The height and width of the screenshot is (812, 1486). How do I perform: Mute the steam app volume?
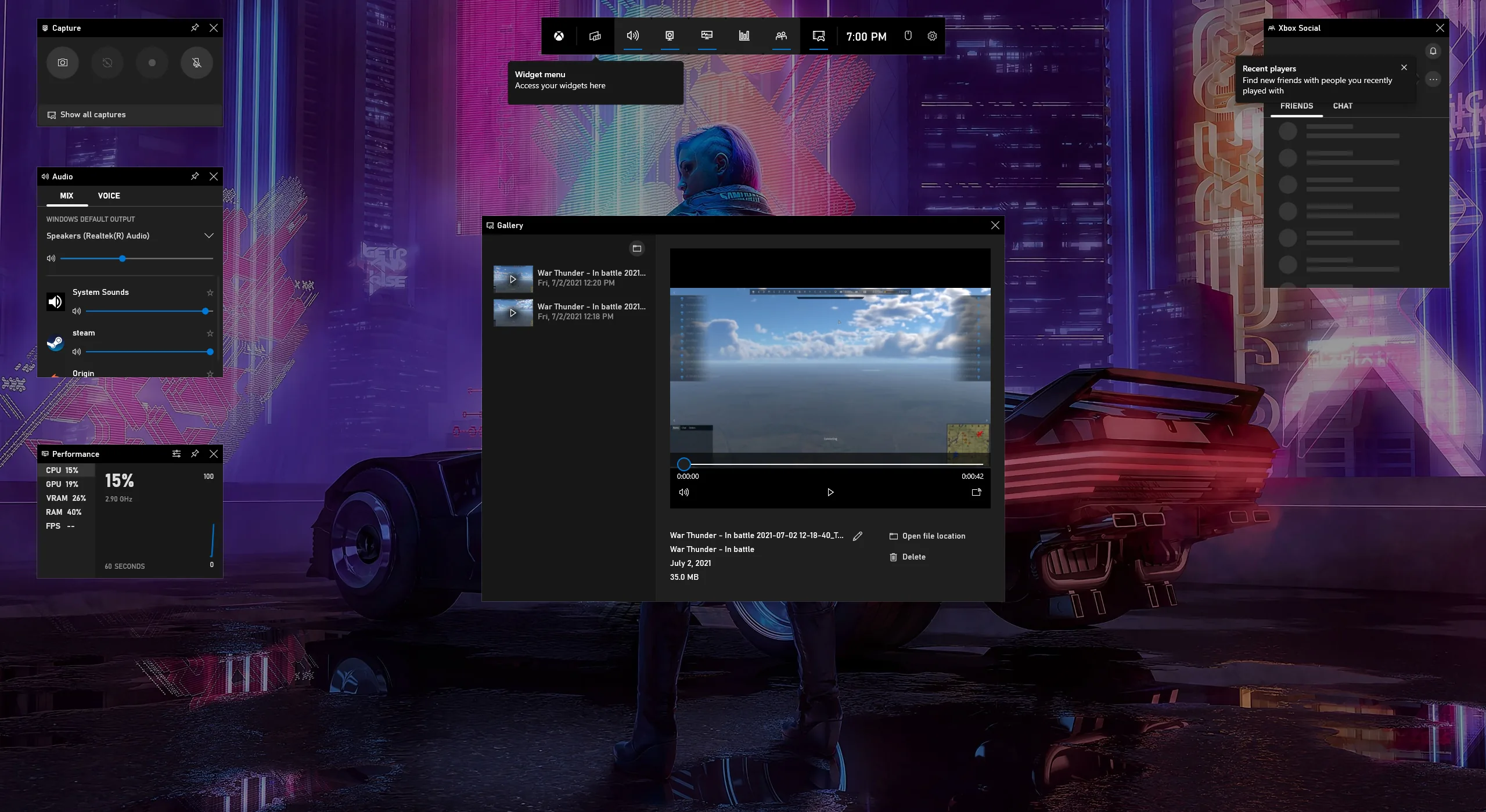77,352
